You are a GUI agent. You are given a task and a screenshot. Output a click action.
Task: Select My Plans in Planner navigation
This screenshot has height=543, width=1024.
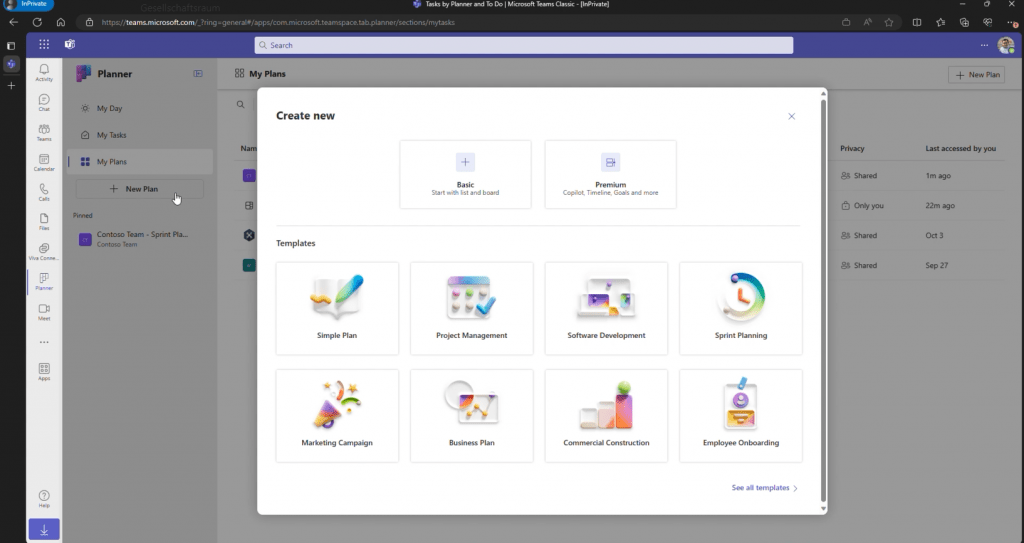(140, 161)
